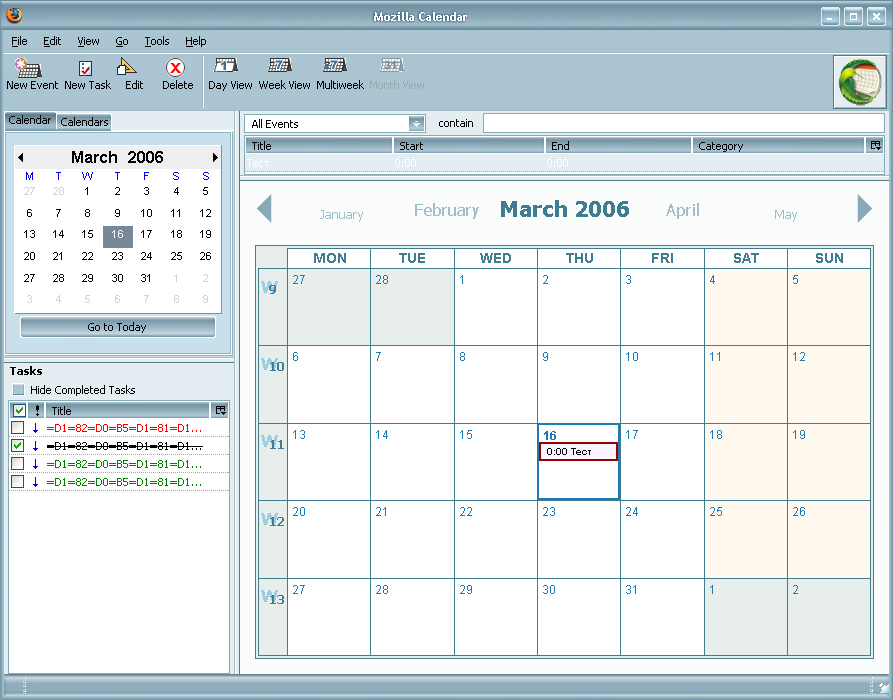
Task: Switch to Day View
Action: (230, 75)
